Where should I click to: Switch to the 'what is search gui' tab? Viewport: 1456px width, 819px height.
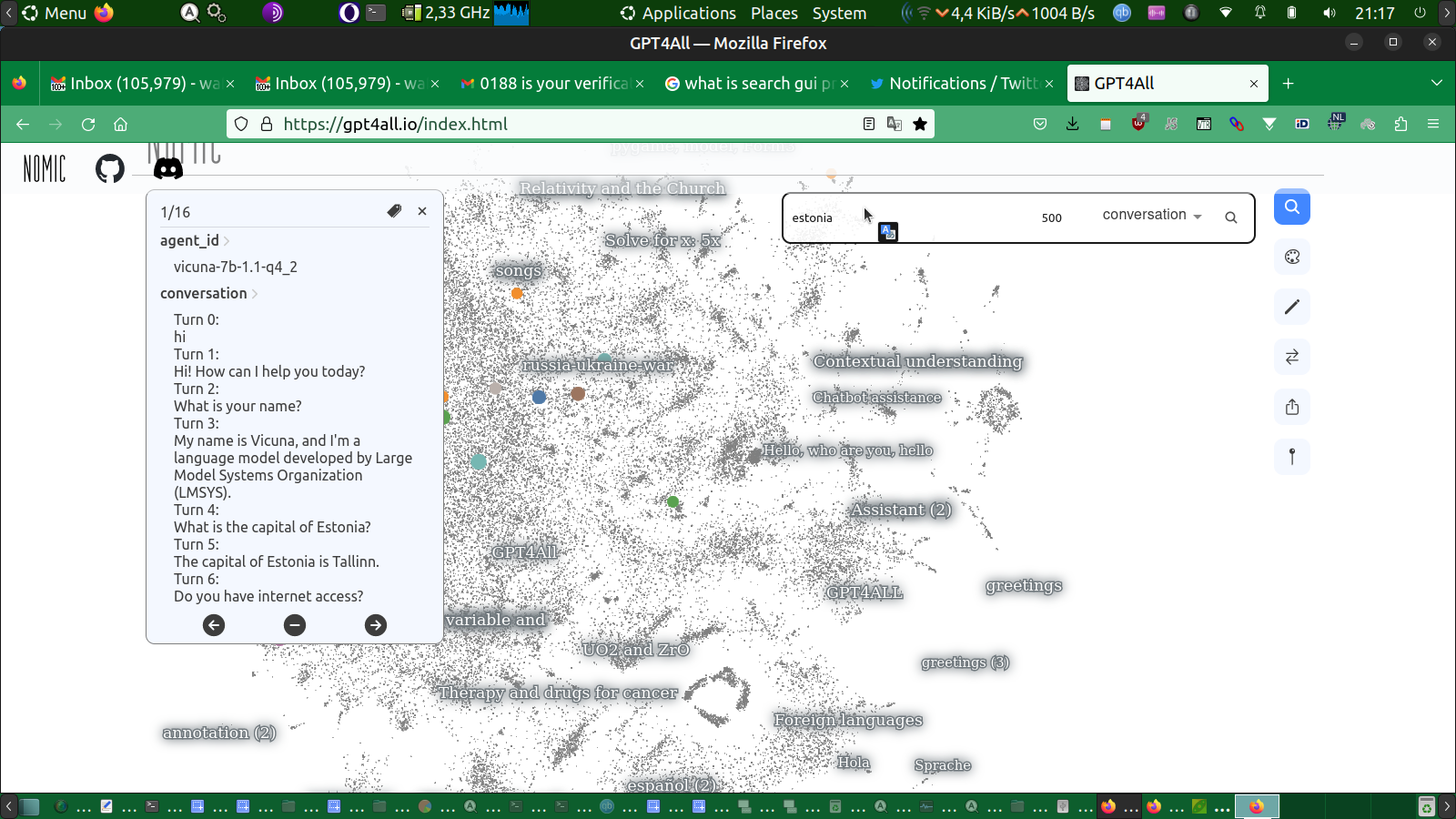(758, 84)
